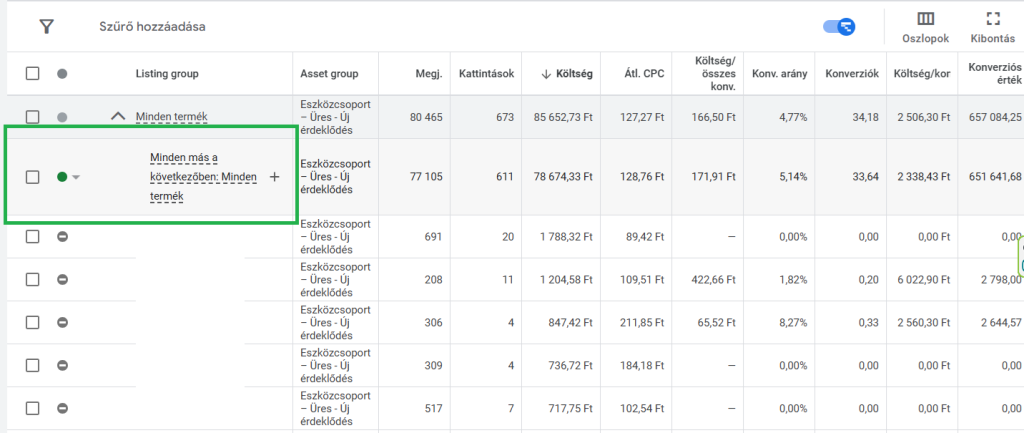
Task: Click green status dot of Minden más row
Action: pyautogui.click(x=62, y=177)
